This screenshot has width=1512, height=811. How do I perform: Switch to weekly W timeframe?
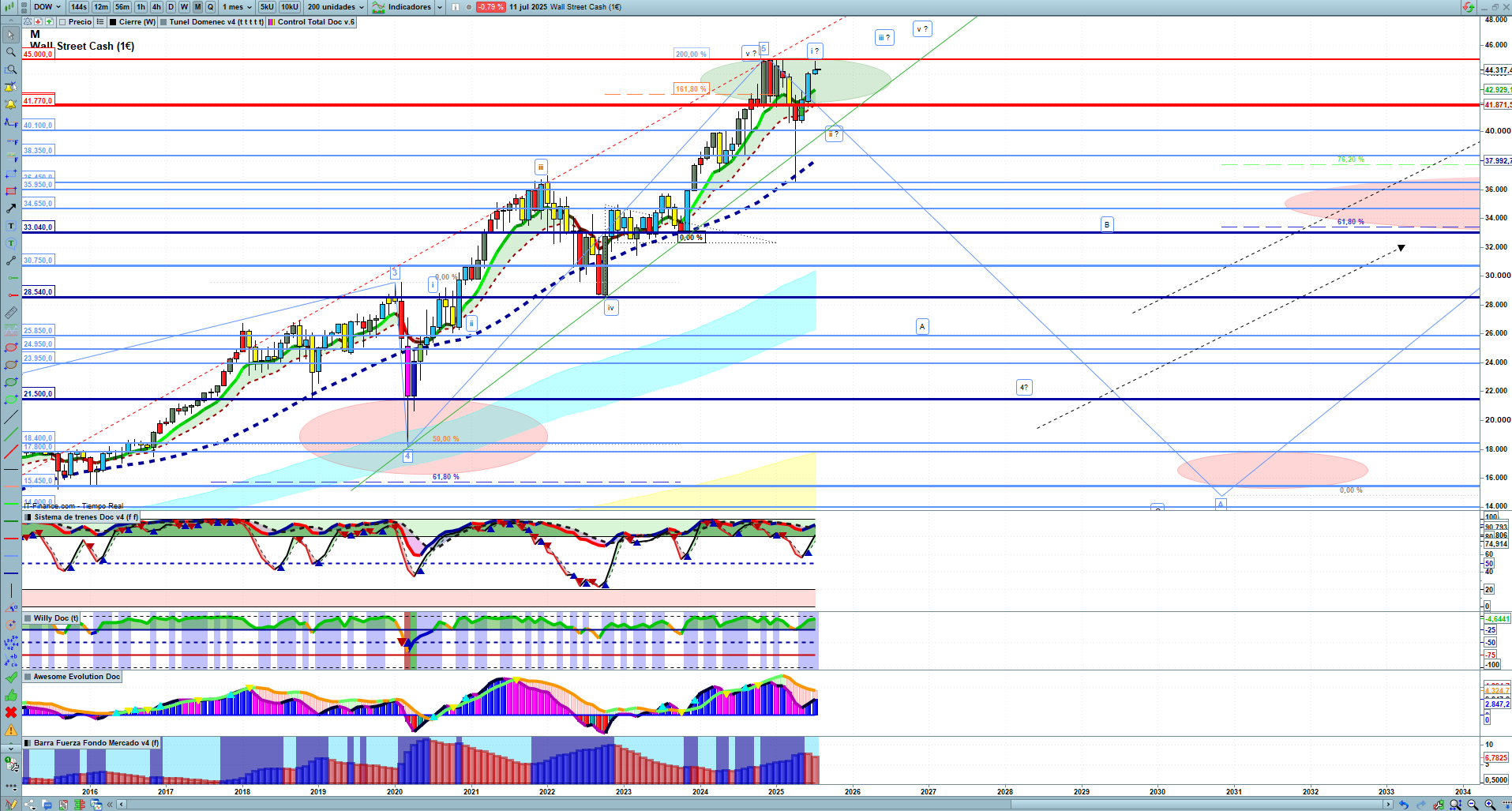(x=184, y=7)
